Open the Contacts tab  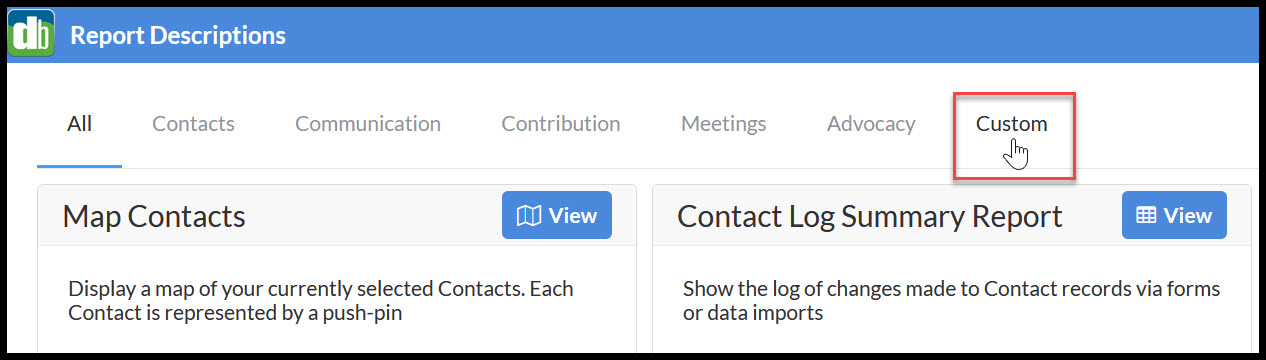[193, 124]
